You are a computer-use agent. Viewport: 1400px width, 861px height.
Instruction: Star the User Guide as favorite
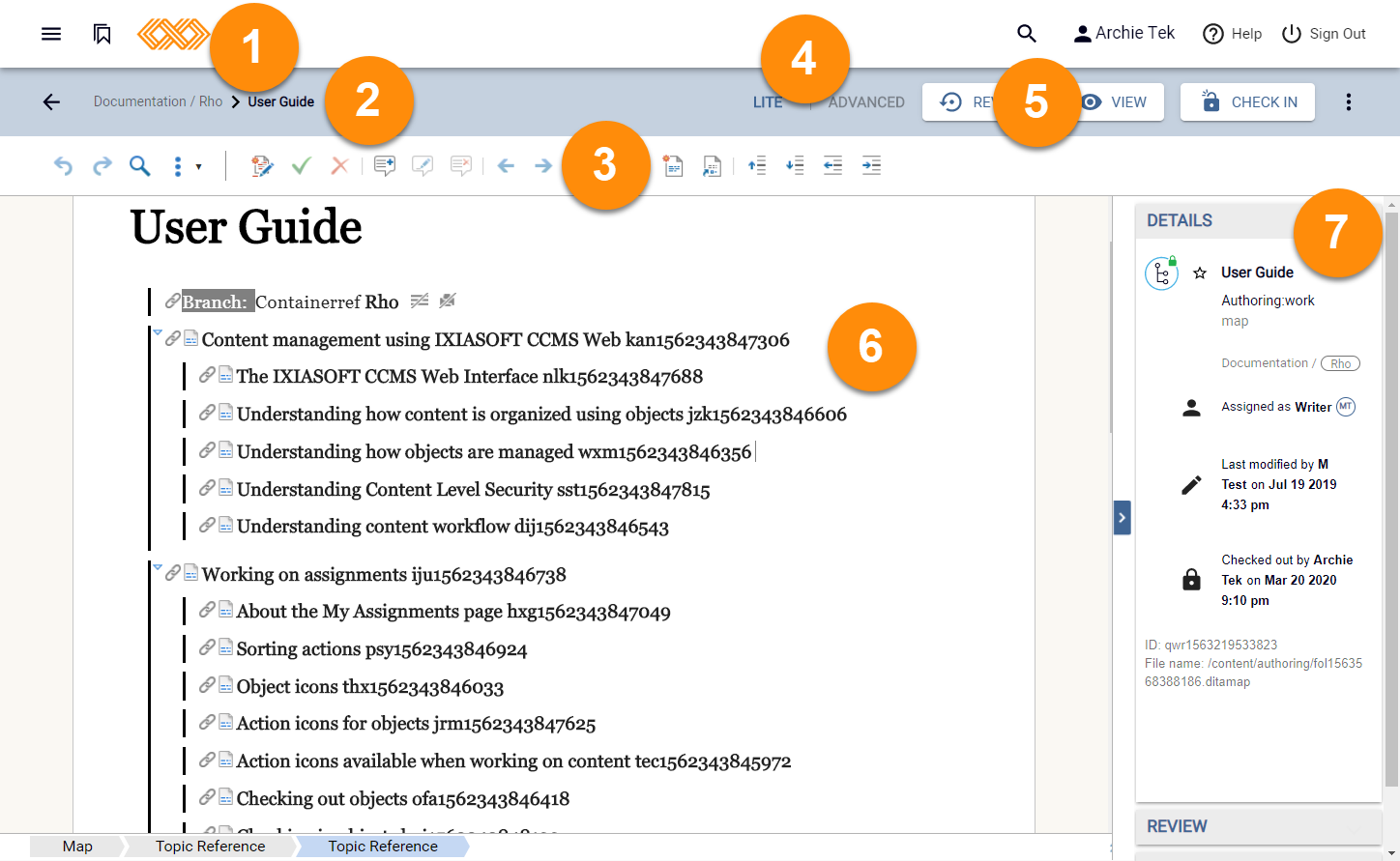1200,273
